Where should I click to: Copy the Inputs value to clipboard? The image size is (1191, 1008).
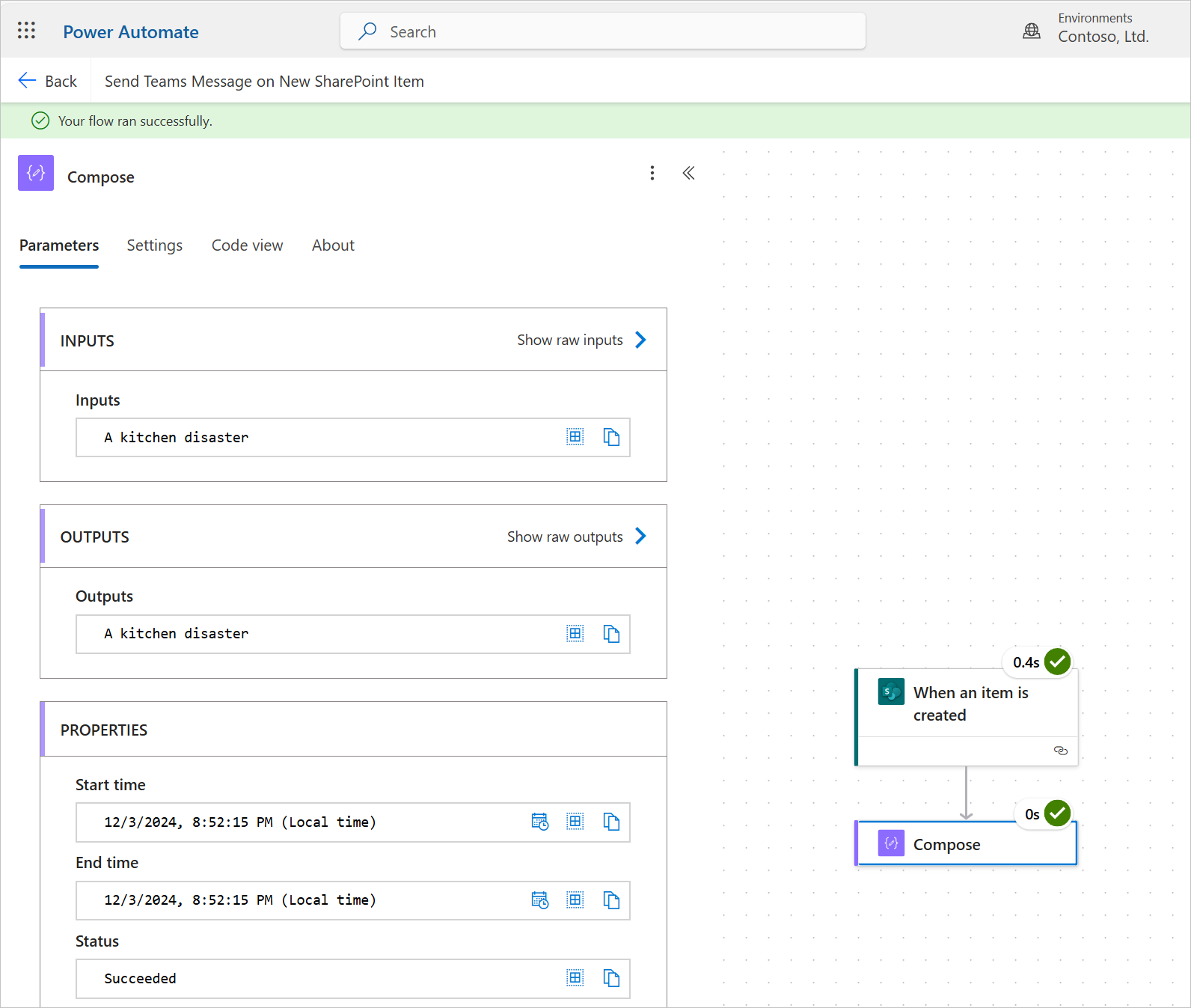coord(611,437)
